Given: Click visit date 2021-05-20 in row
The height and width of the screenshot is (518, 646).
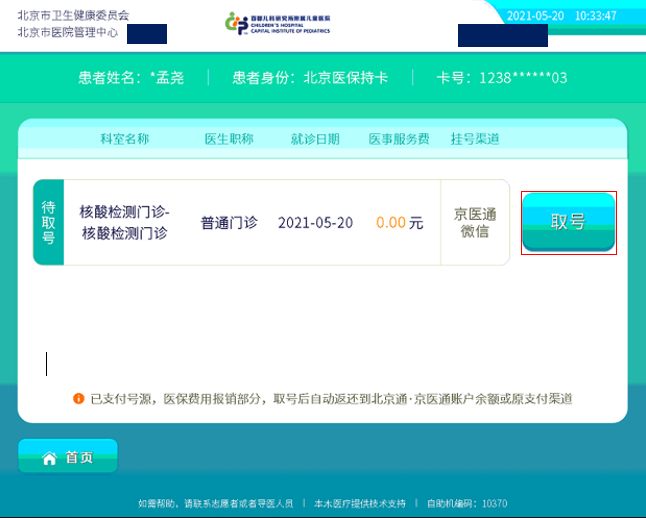Looking at the screenshot, I should coord(316,223).
